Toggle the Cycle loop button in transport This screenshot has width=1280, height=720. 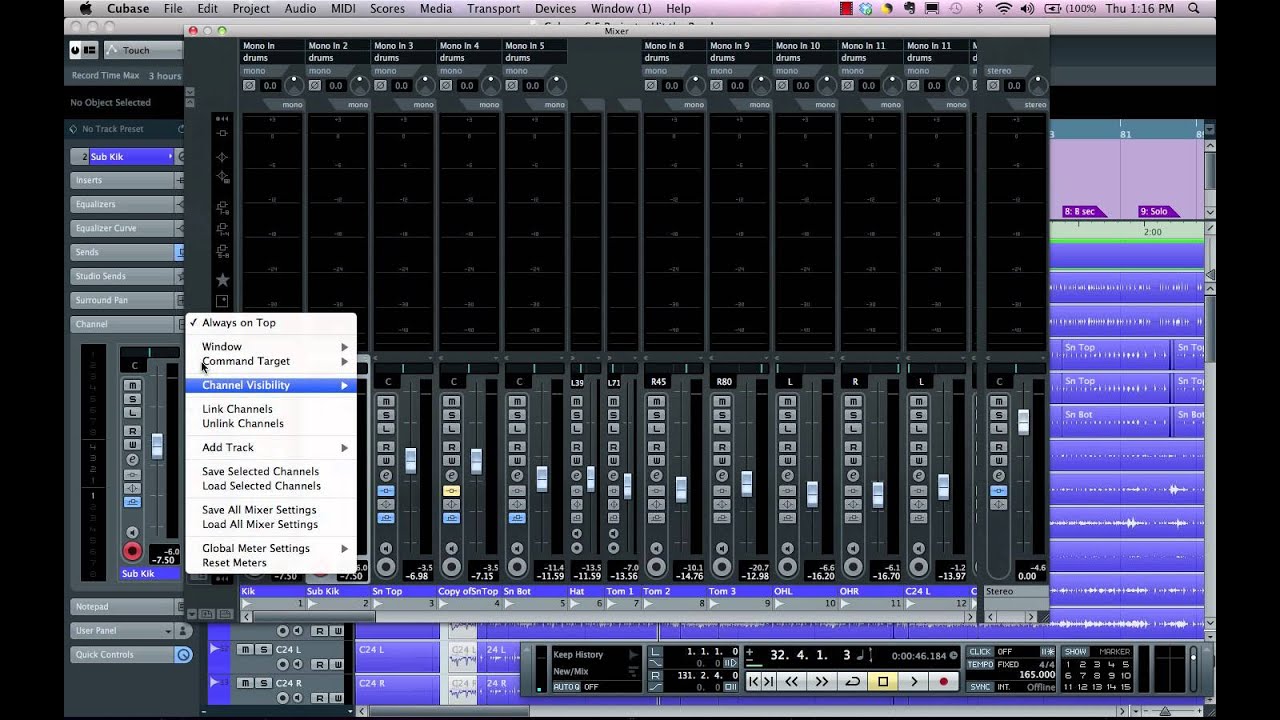point(853,681)
